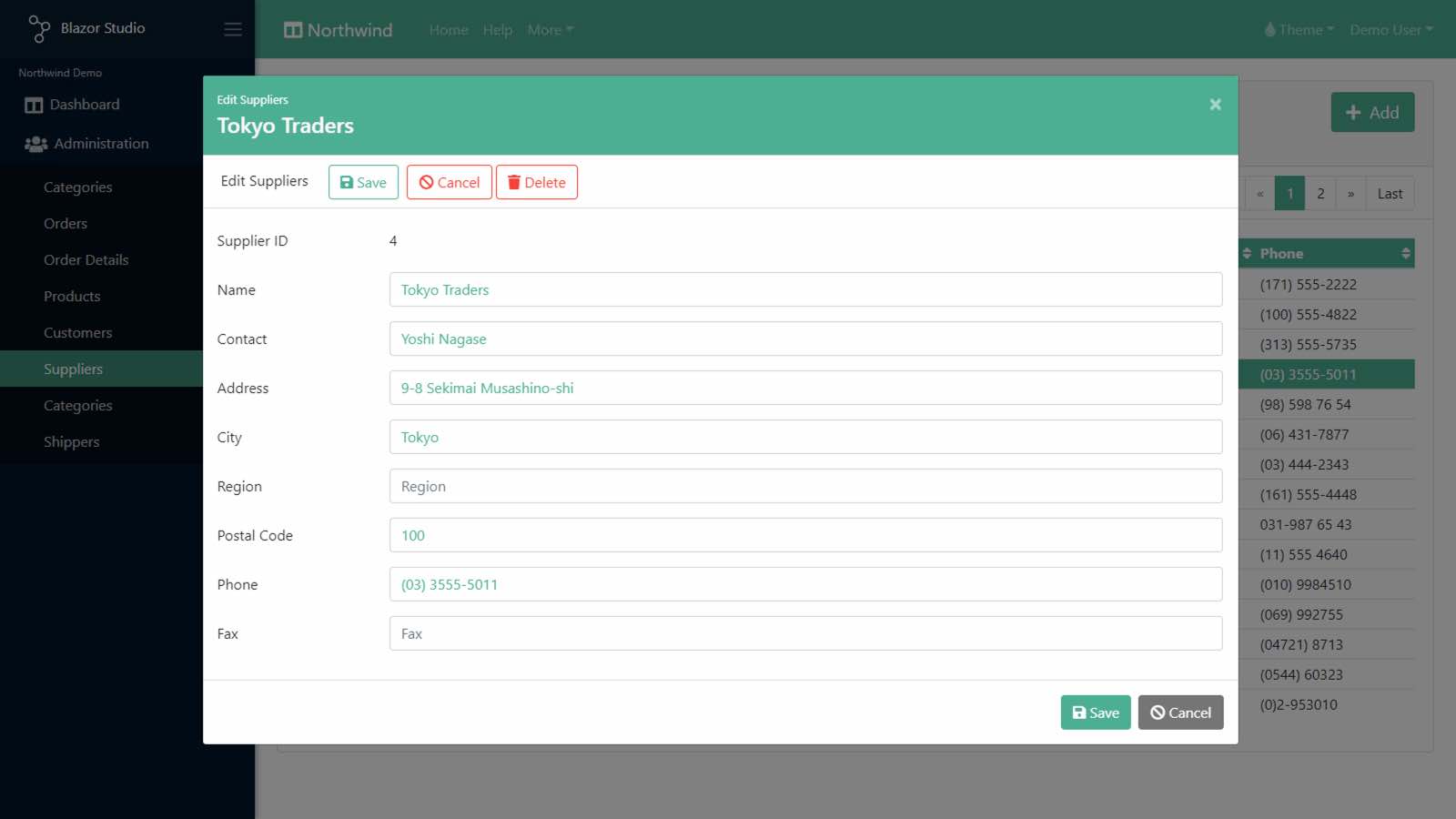Open Shippers from the sidebar

pos(71,442)
